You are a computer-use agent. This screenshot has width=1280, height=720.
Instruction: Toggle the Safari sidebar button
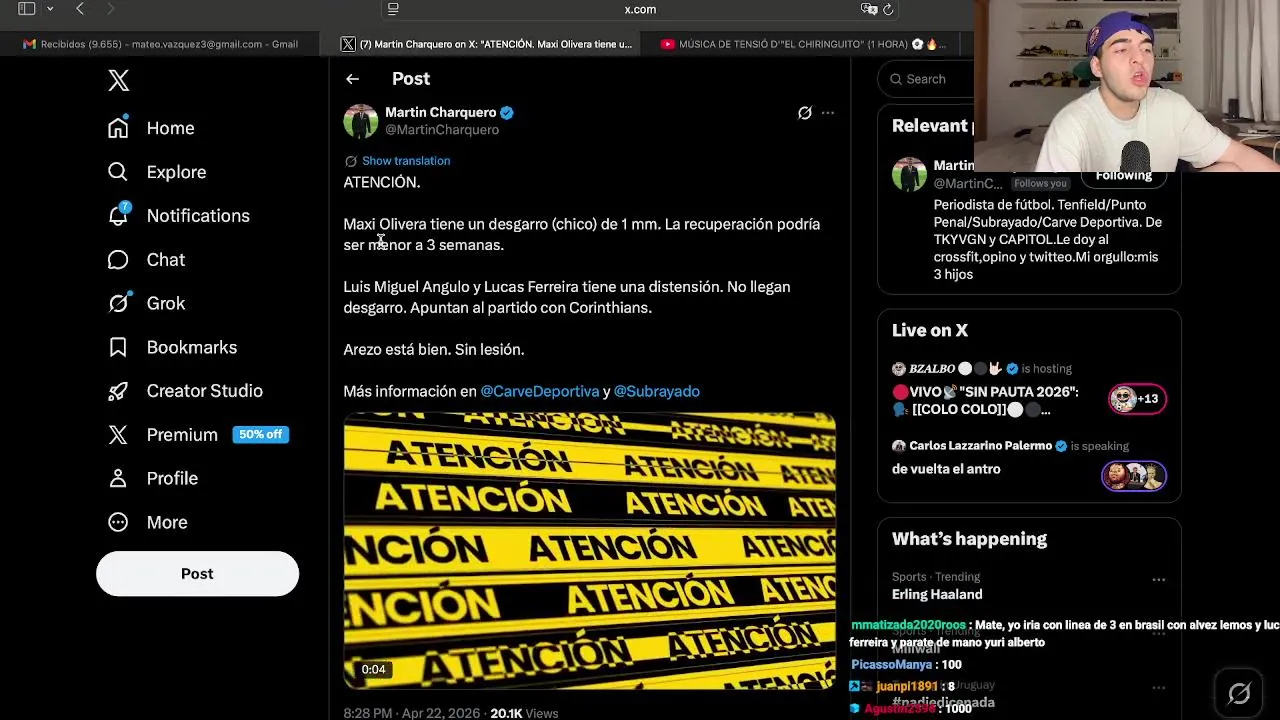27,9
